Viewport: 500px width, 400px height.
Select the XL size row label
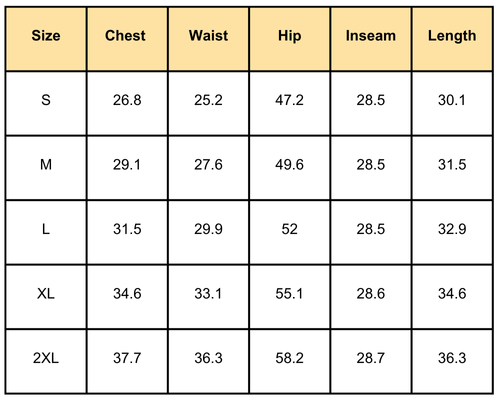46,294
